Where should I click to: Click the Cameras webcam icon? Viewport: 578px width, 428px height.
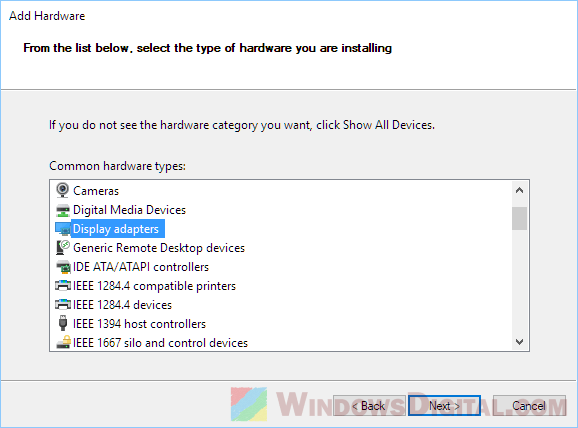(62, 190)
